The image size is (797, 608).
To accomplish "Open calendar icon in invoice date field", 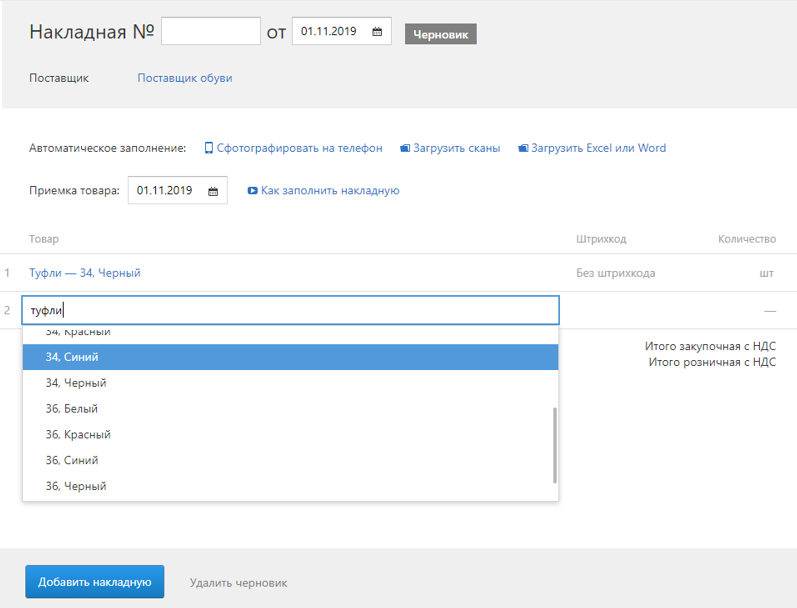I will 377,32.
